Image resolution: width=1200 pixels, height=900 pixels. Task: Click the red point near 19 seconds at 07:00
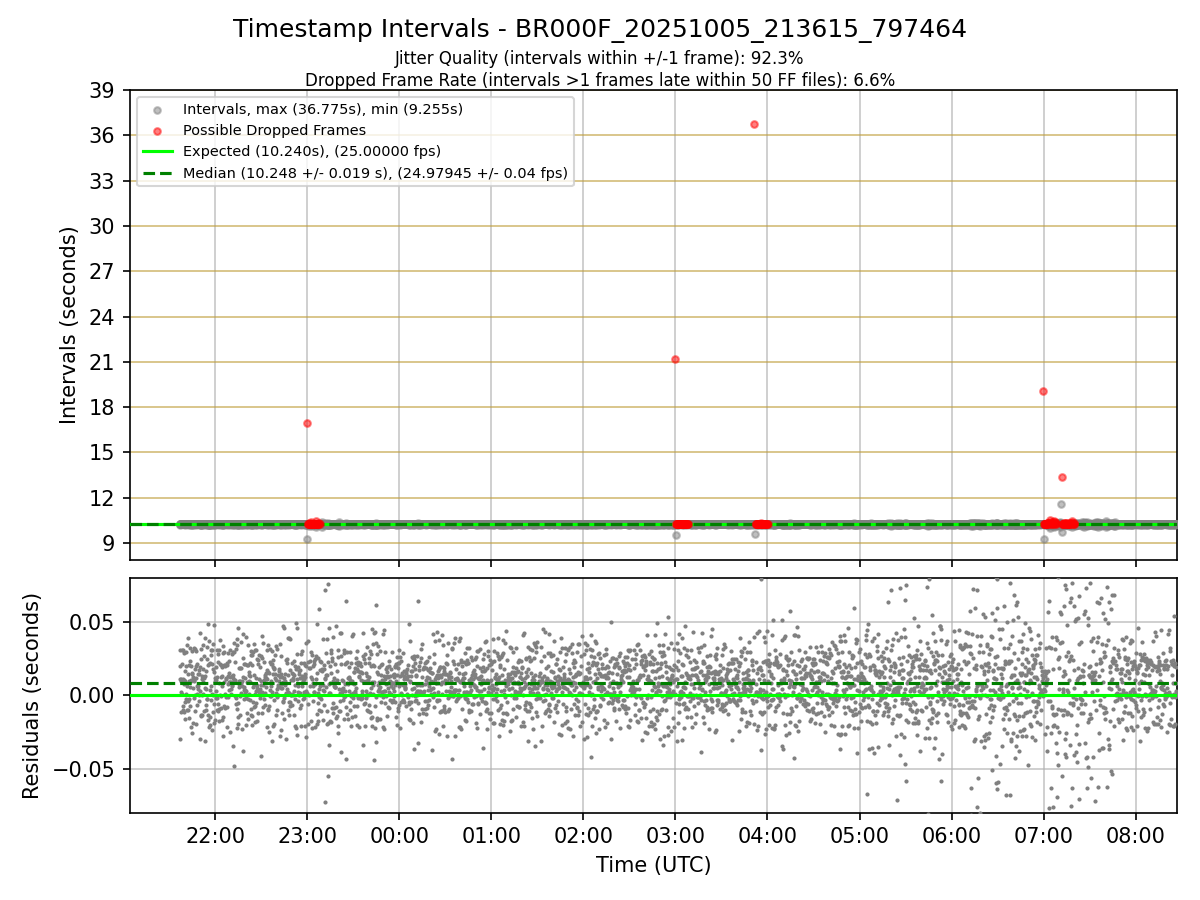(x=1043, y=391)
